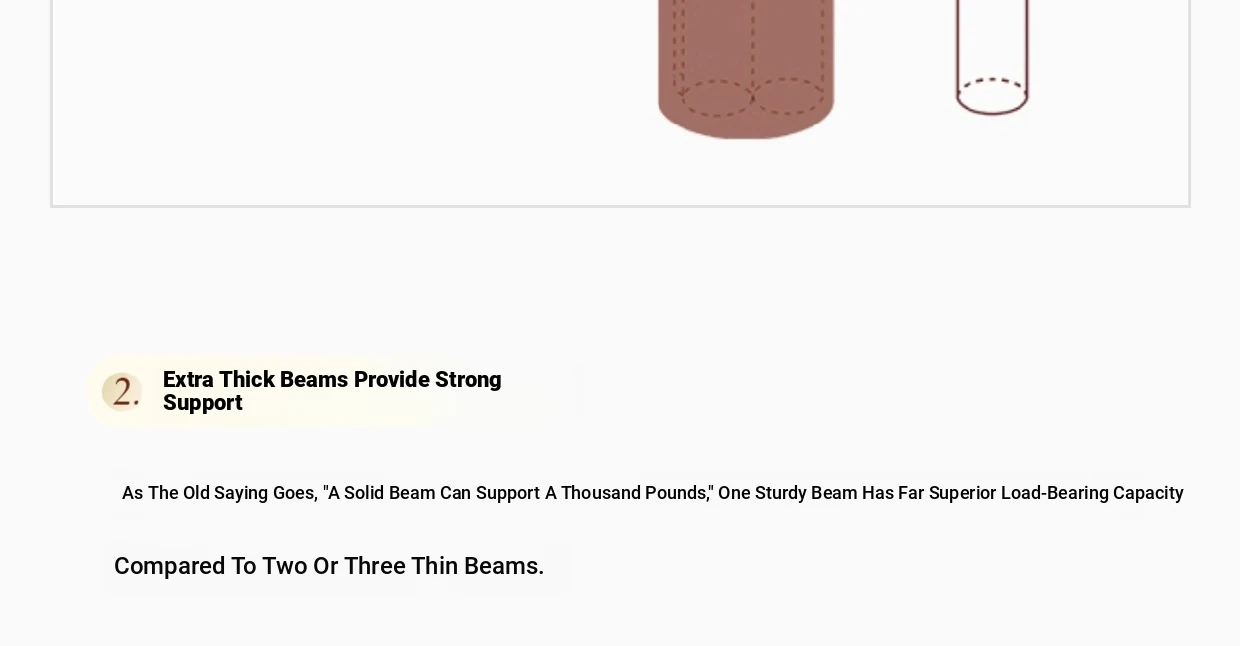The height and width of the screenshot is (646, 1240).
Task: Click the left dashed ellipse inside thick beam
Action: tap(716, 98)
